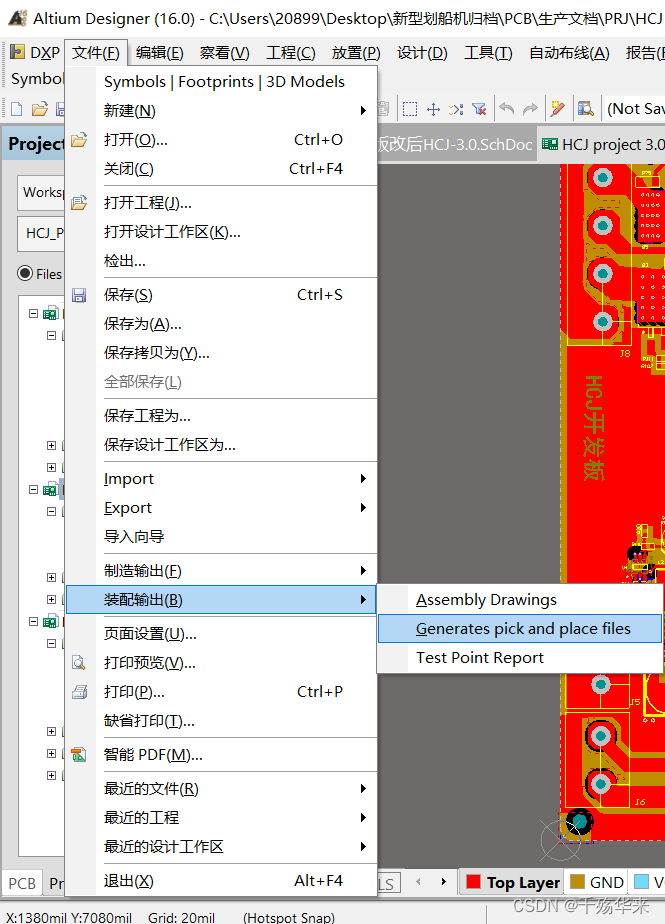Image resolution: width=665 pixels, height=924 pixels.
Task: Click the print preview magnifier icon
Action: click(79, 663)
